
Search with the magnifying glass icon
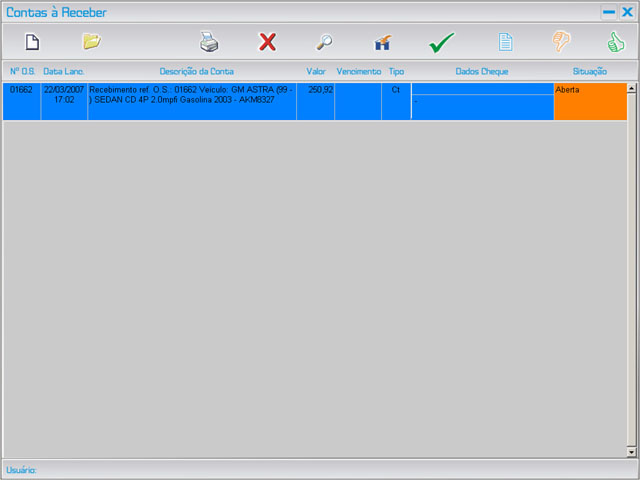click(x=324, y=42)
